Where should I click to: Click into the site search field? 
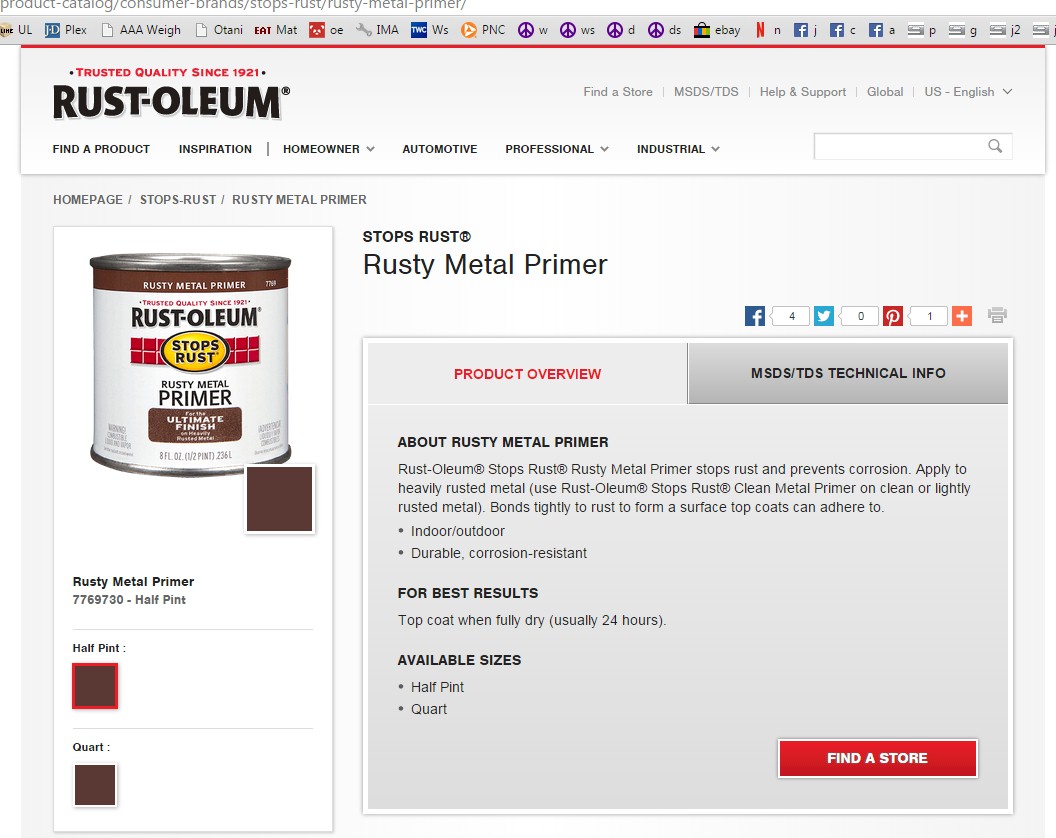900,146
